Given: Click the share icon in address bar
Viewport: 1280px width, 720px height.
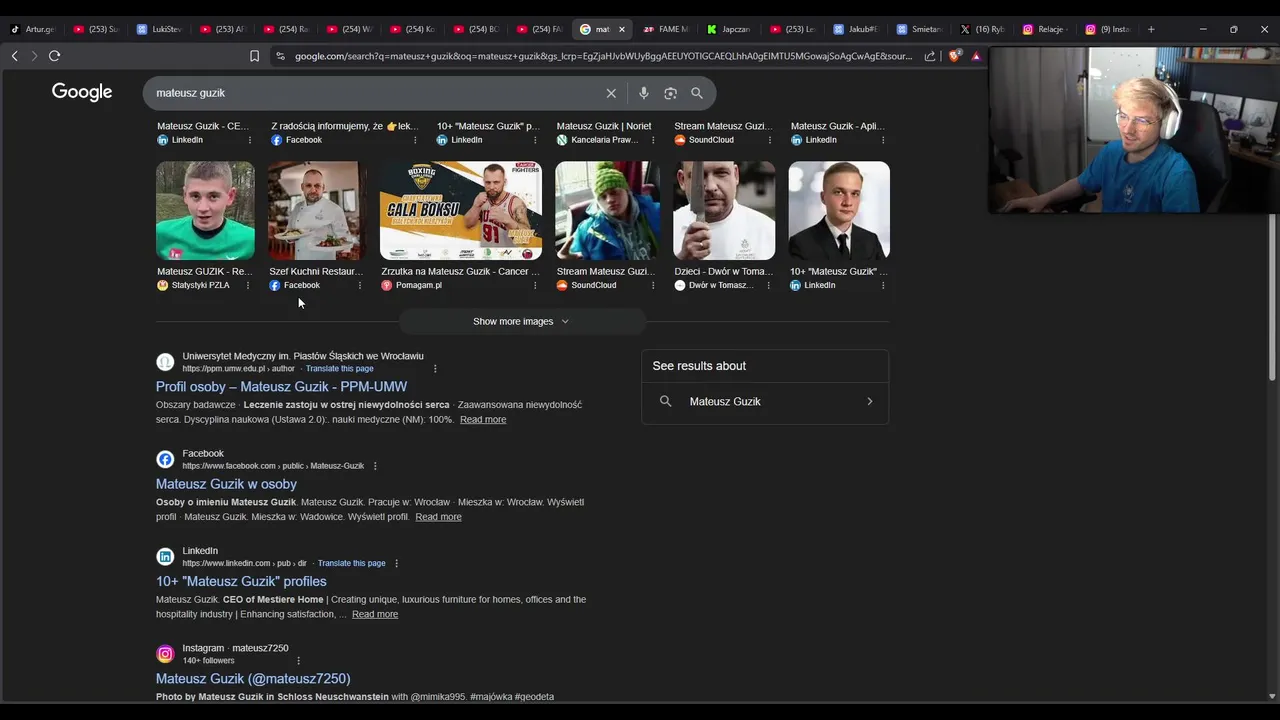Looking at the screenshot, I should (930, 56).
